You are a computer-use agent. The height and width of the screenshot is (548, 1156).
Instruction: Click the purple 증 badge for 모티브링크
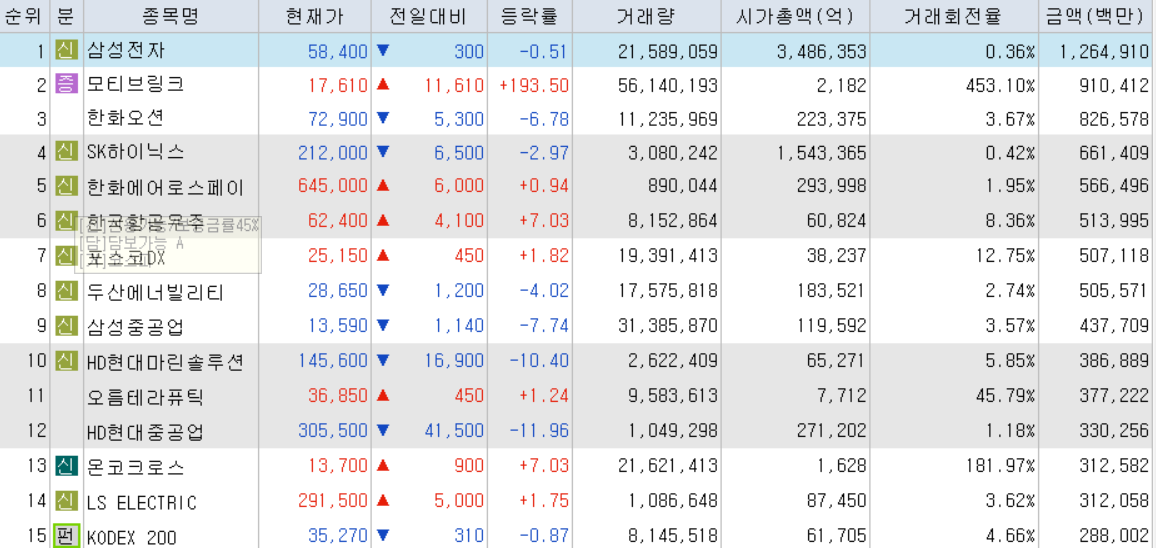(66, 85)
